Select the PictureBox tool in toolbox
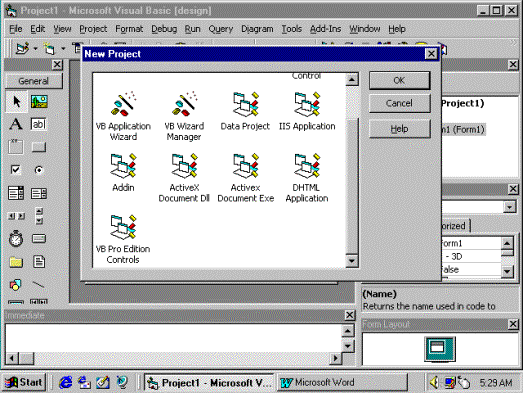Screen dimensions: 523x393 tap(39, 101)
